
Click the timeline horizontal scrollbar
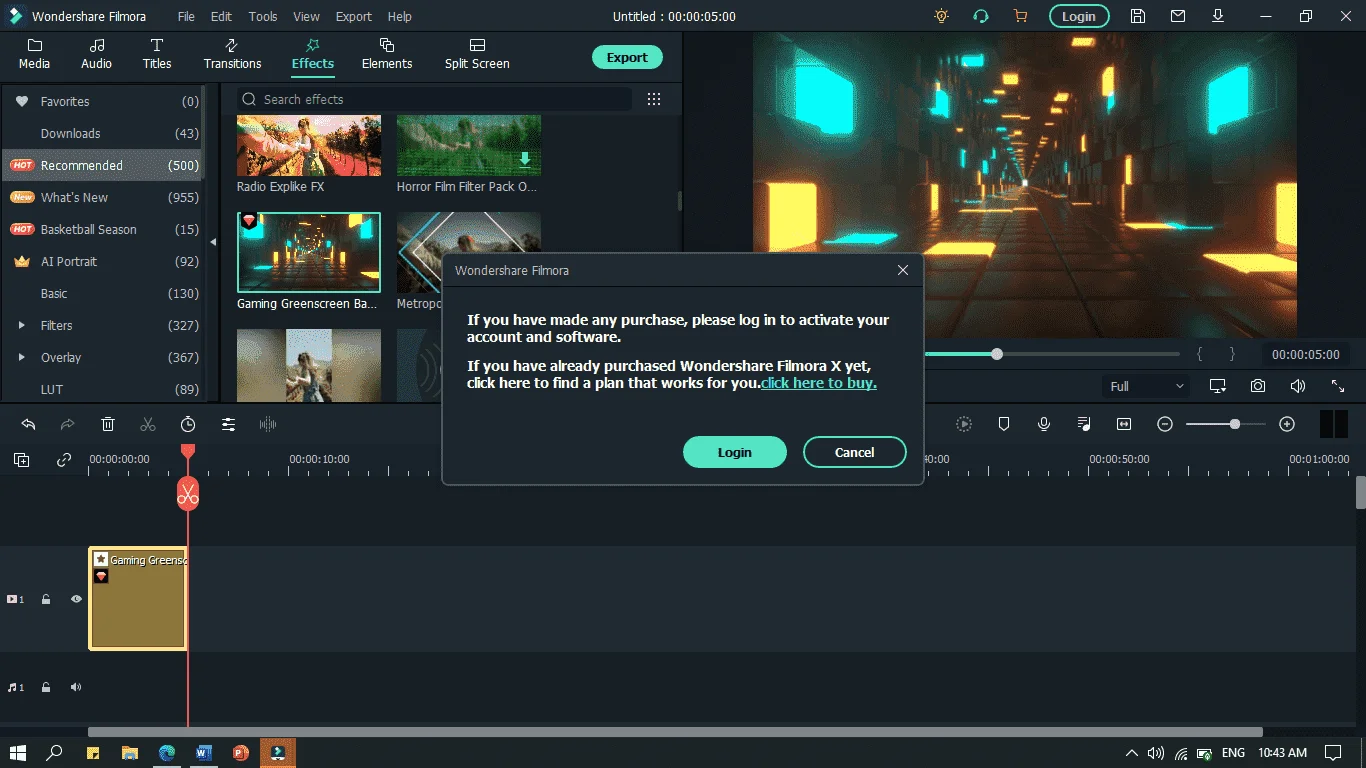point(675,732)
